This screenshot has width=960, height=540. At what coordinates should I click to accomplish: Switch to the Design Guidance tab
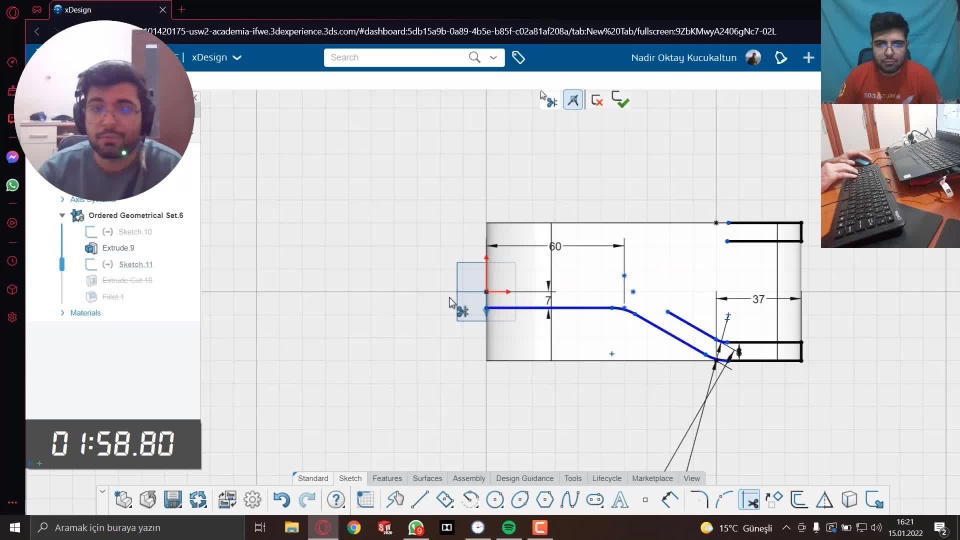tap(525, 478)
